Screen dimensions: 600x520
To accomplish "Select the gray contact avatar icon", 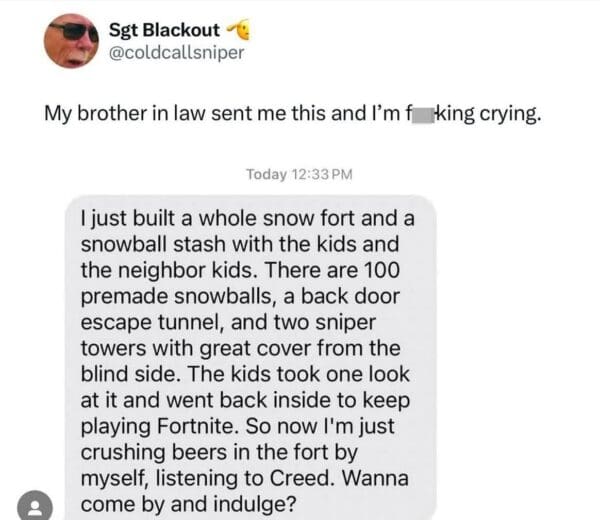I will 35,506.
